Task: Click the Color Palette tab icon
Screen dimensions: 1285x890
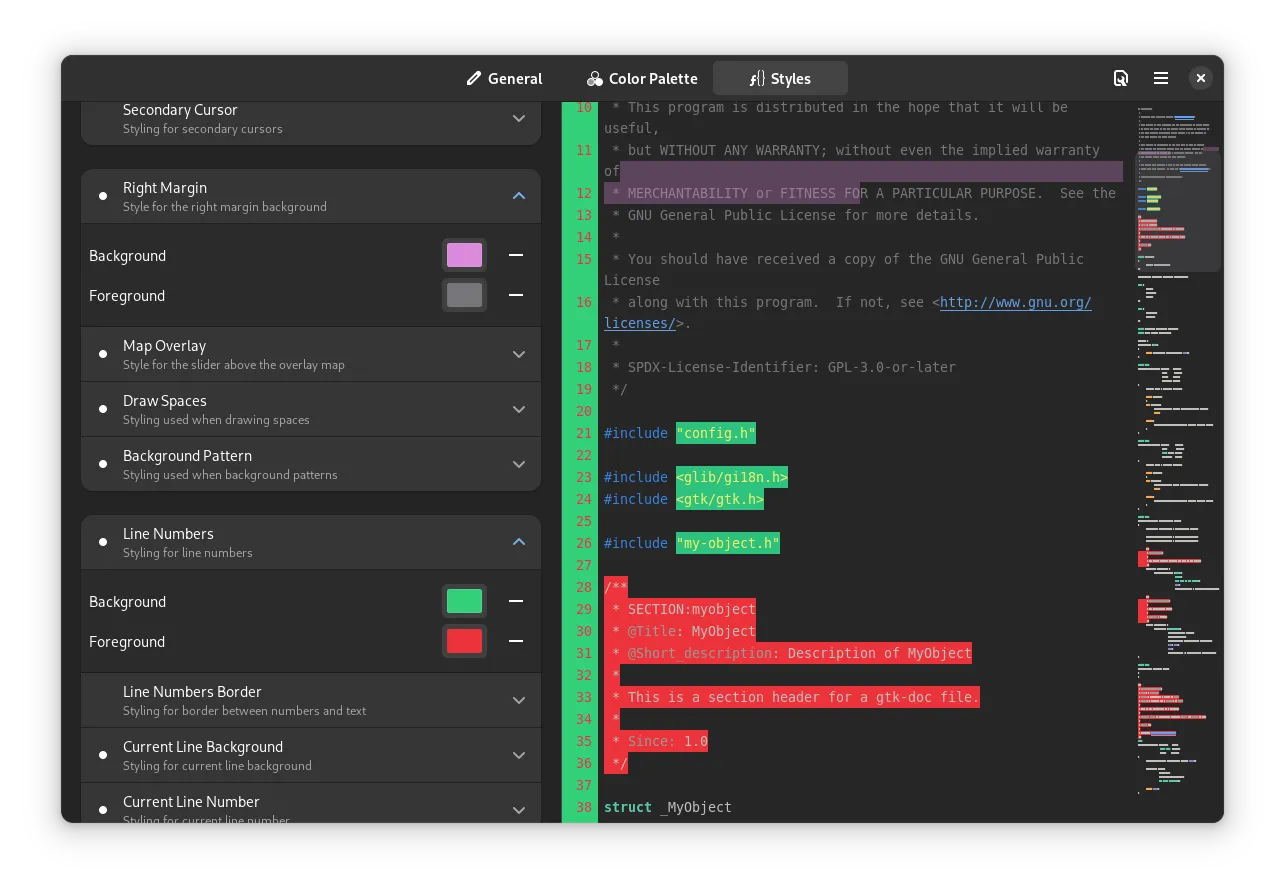Action: (595, 78)
